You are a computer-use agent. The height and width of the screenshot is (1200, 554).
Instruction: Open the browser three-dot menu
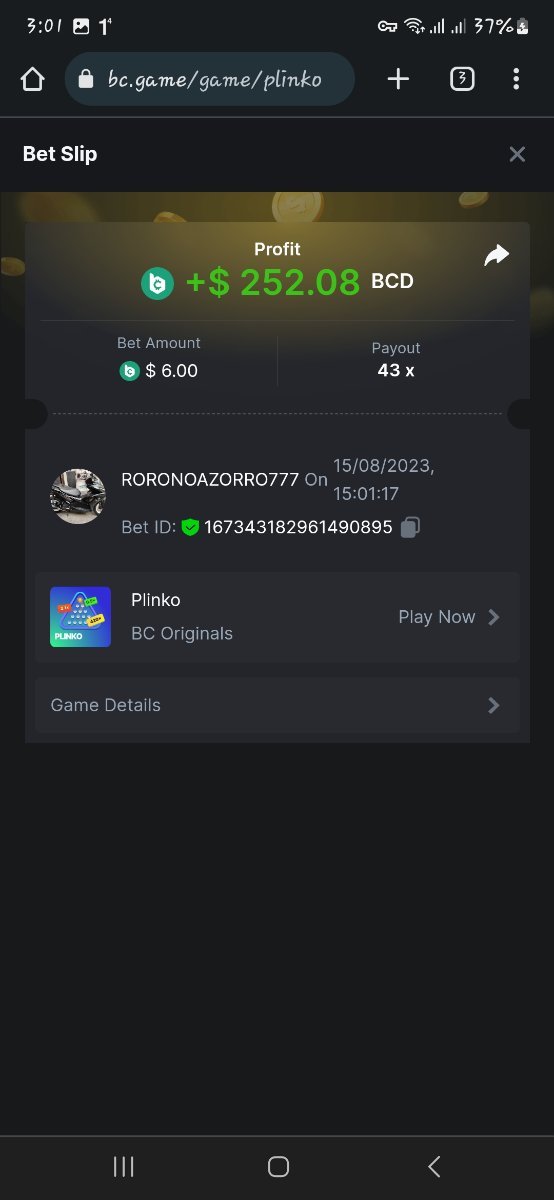pos(516,79)
